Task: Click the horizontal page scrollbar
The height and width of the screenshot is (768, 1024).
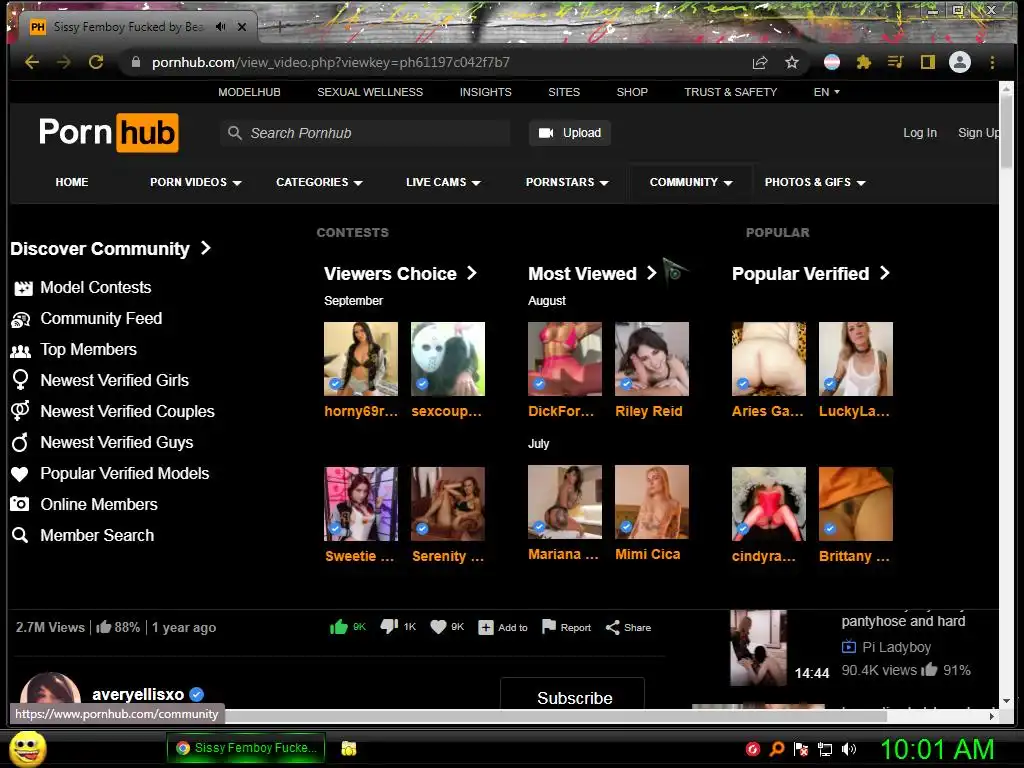Action: pos(556,716)
